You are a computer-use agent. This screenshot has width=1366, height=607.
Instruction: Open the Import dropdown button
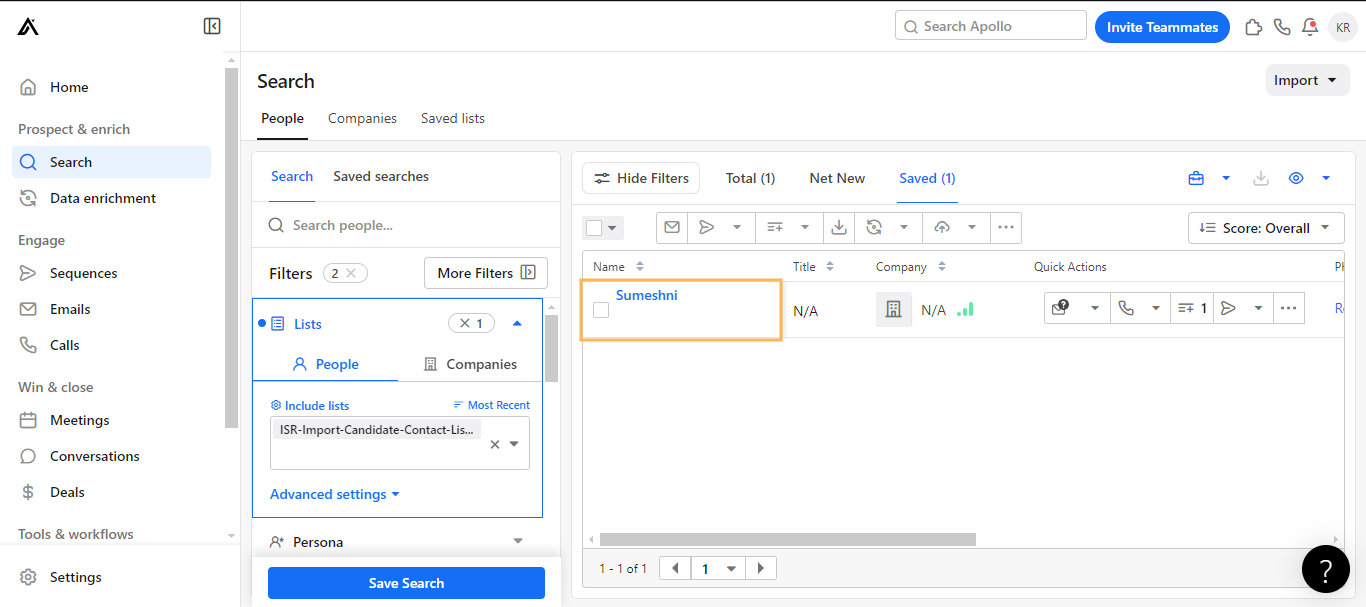1307,80
